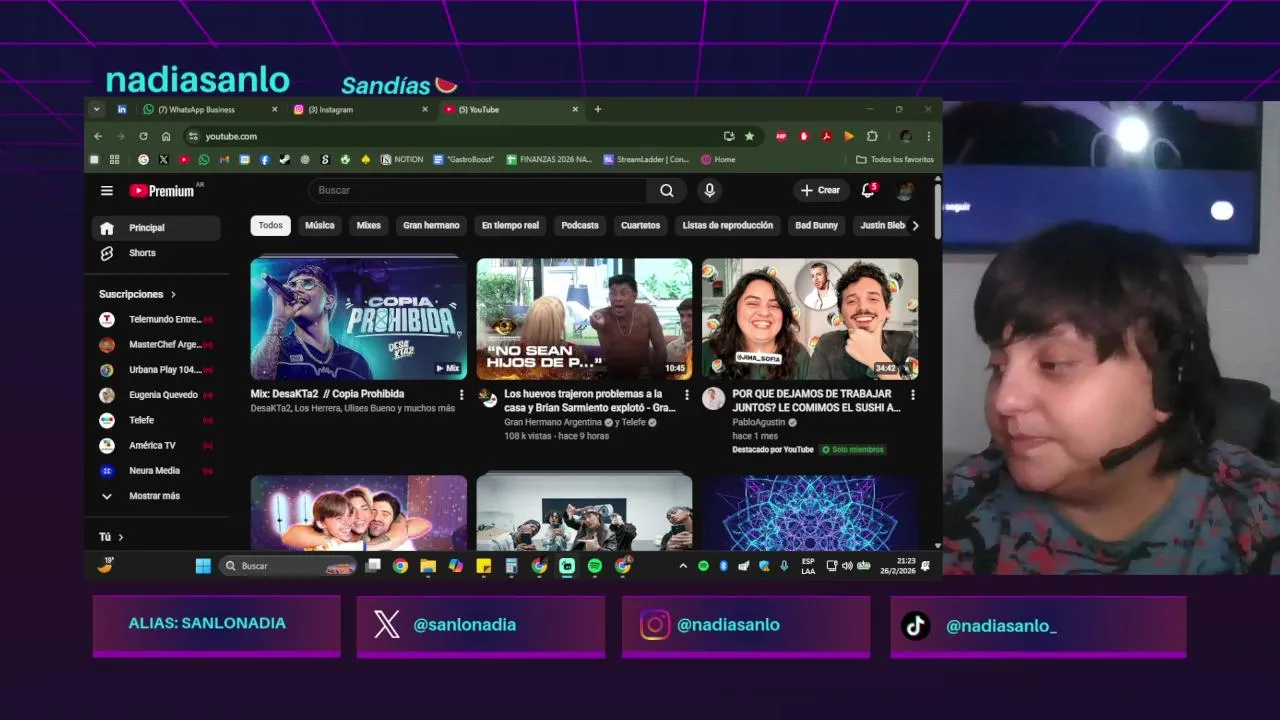Select the Mixes filter chip
1280x720 pixels.
click(369, 226)
